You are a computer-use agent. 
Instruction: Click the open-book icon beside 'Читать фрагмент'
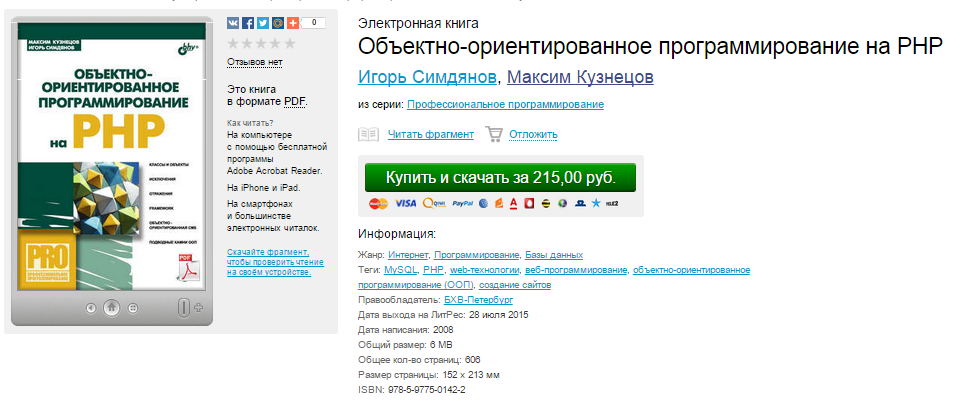click(x=368, y=134)
